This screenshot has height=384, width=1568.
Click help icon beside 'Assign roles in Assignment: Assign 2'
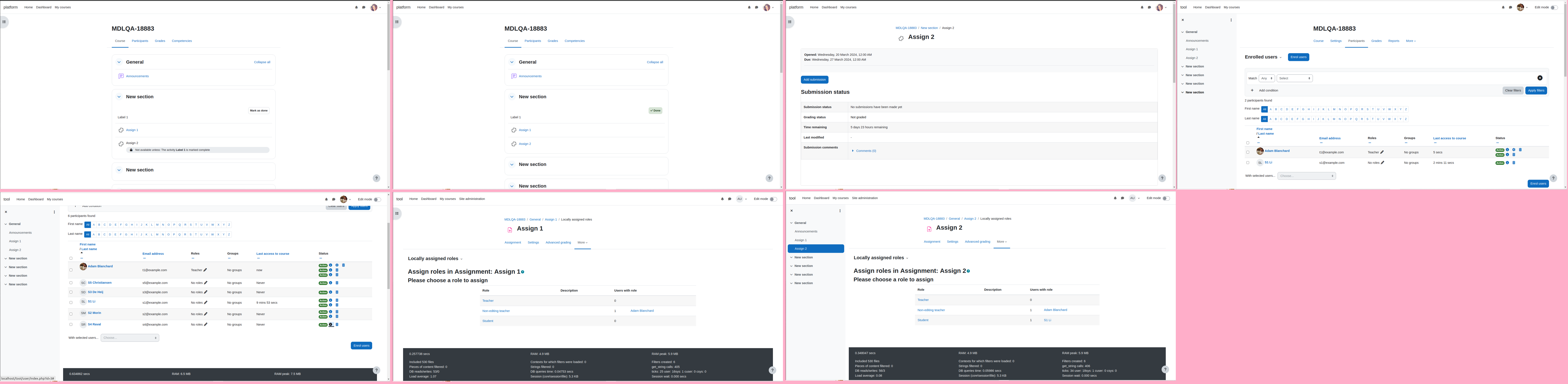(x=969, y=271)
